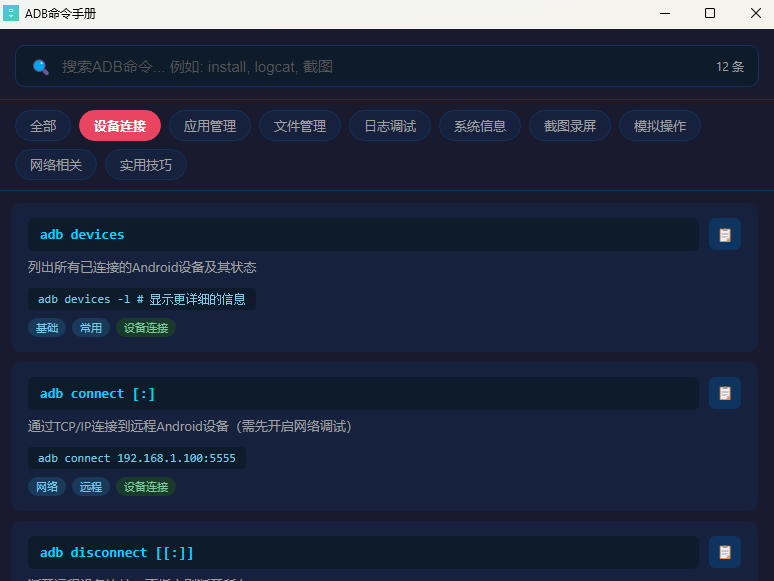Click the example adb devices -l line
774x581 pixels.
pos(142,299)
